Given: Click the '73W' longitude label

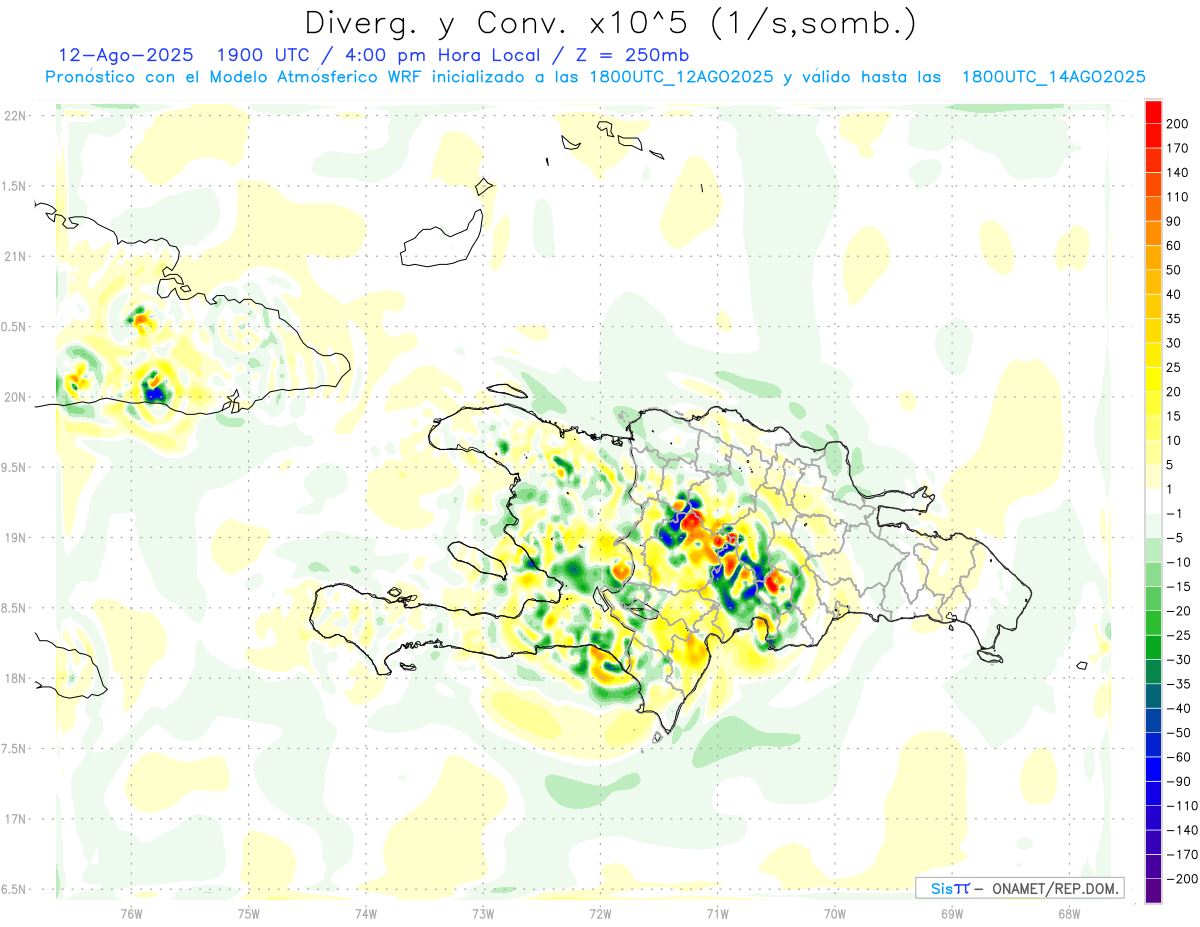Looking at the screenshot, I should tap(483, 913).
